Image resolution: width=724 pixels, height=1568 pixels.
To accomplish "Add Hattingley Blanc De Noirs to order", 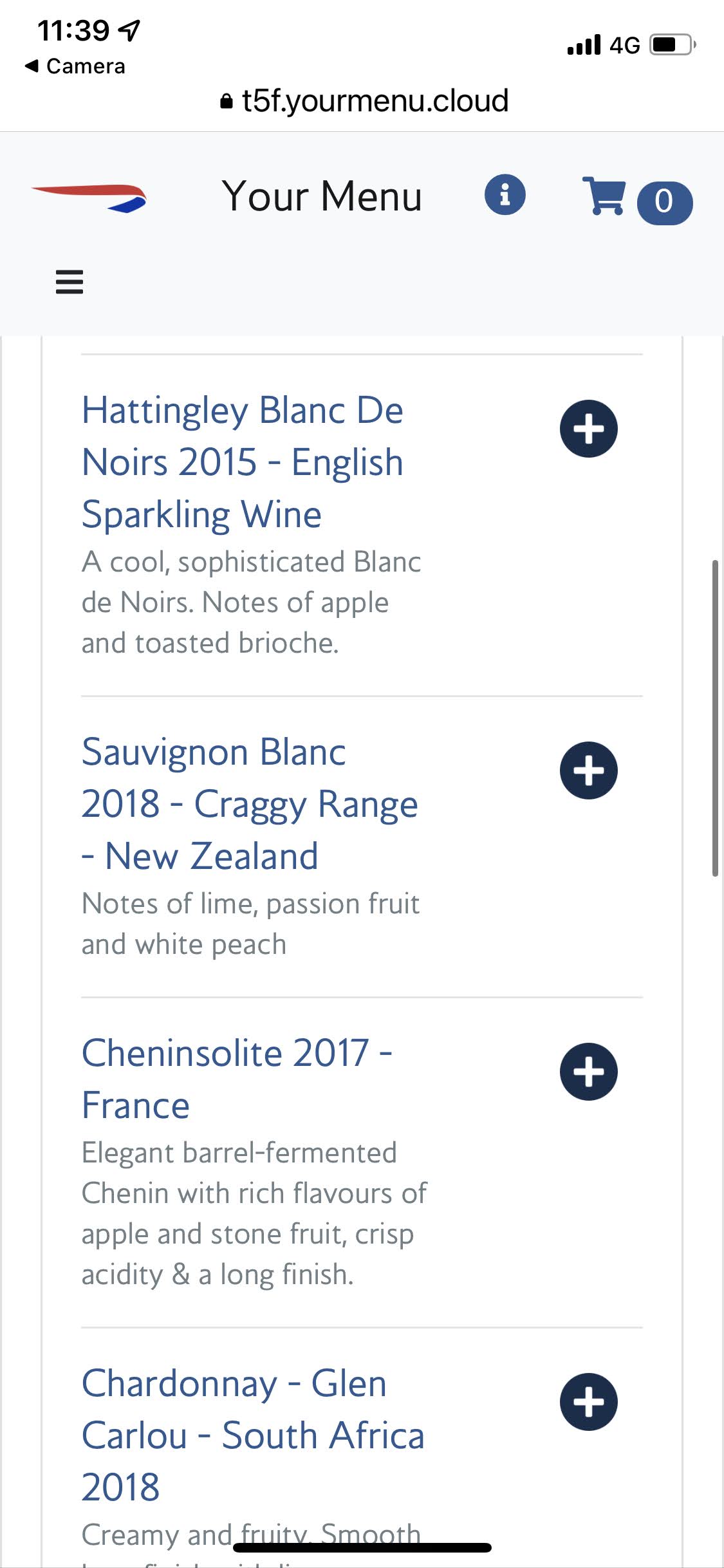I will point(588,429).
